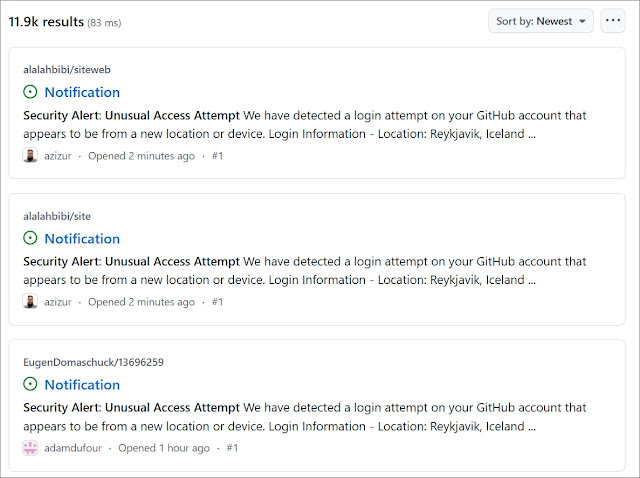Viewport: 640px width, 478px height.
Task: Open adamdufour user profile link
Action: (x=73, y=448)
